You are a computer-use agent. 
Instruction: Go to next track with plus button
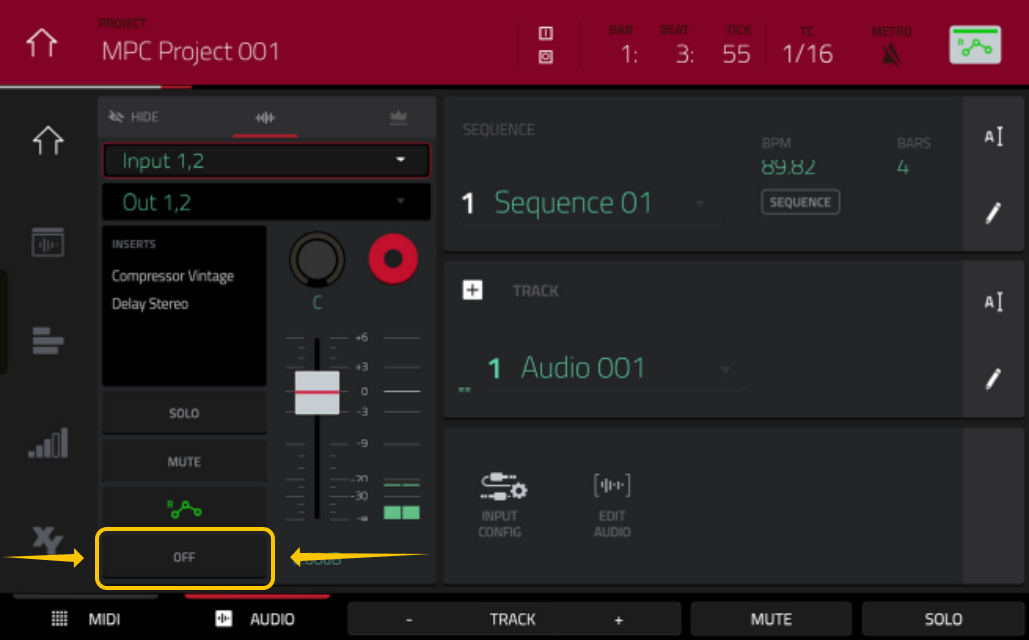(x=618, y=620)
